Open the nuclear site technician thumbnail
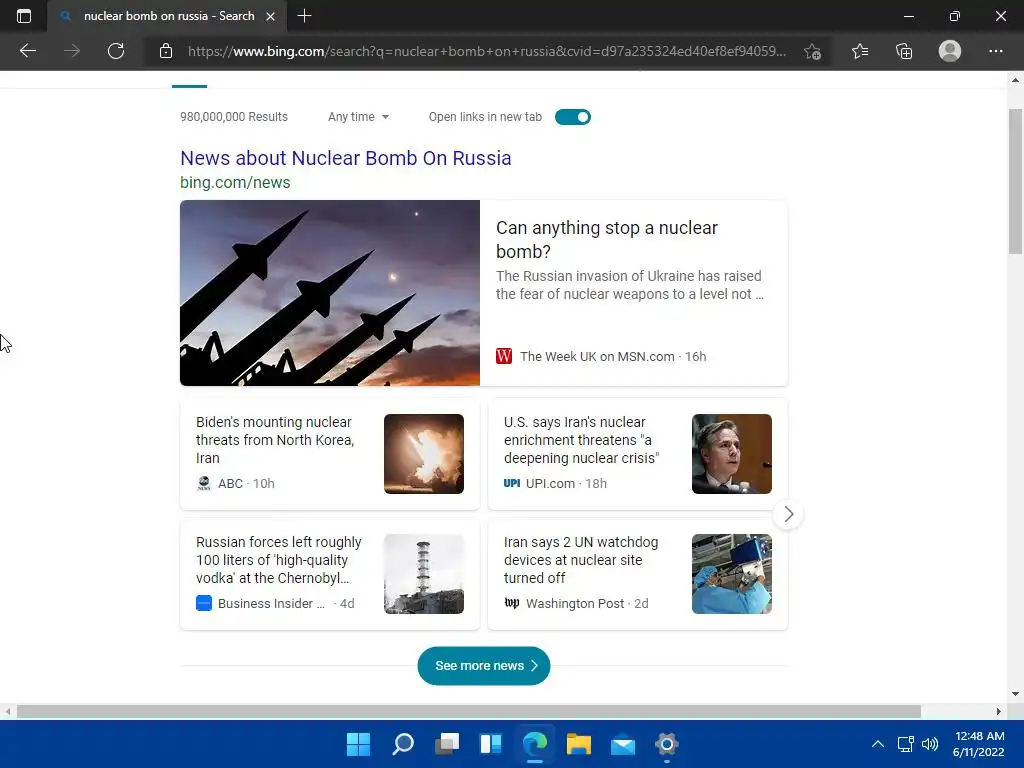1024x768 pixels. pos(731,574)
